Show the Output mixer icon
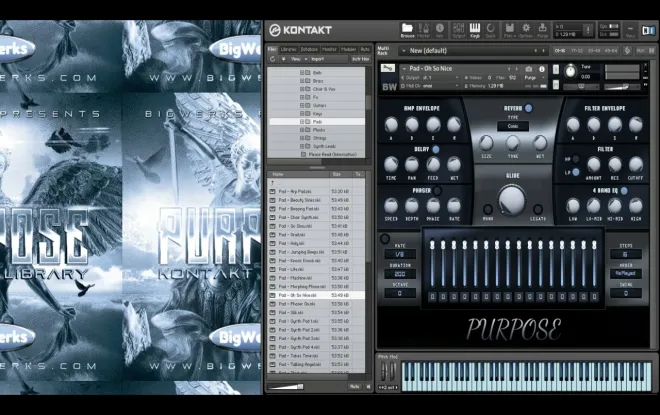This screenshot has width=660, height=415. point(458,30)
